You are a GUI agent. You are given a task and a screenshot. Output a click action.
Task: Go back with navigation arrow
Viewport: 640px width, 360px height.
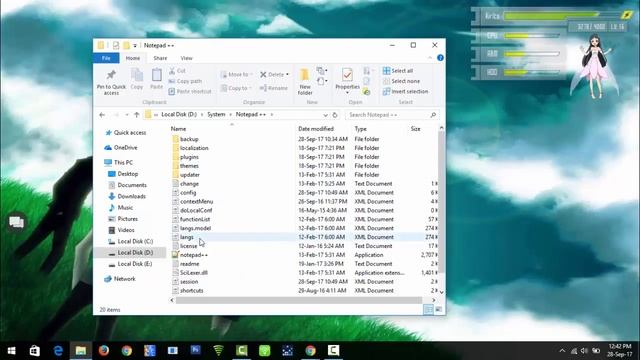[x=102, y=115]
